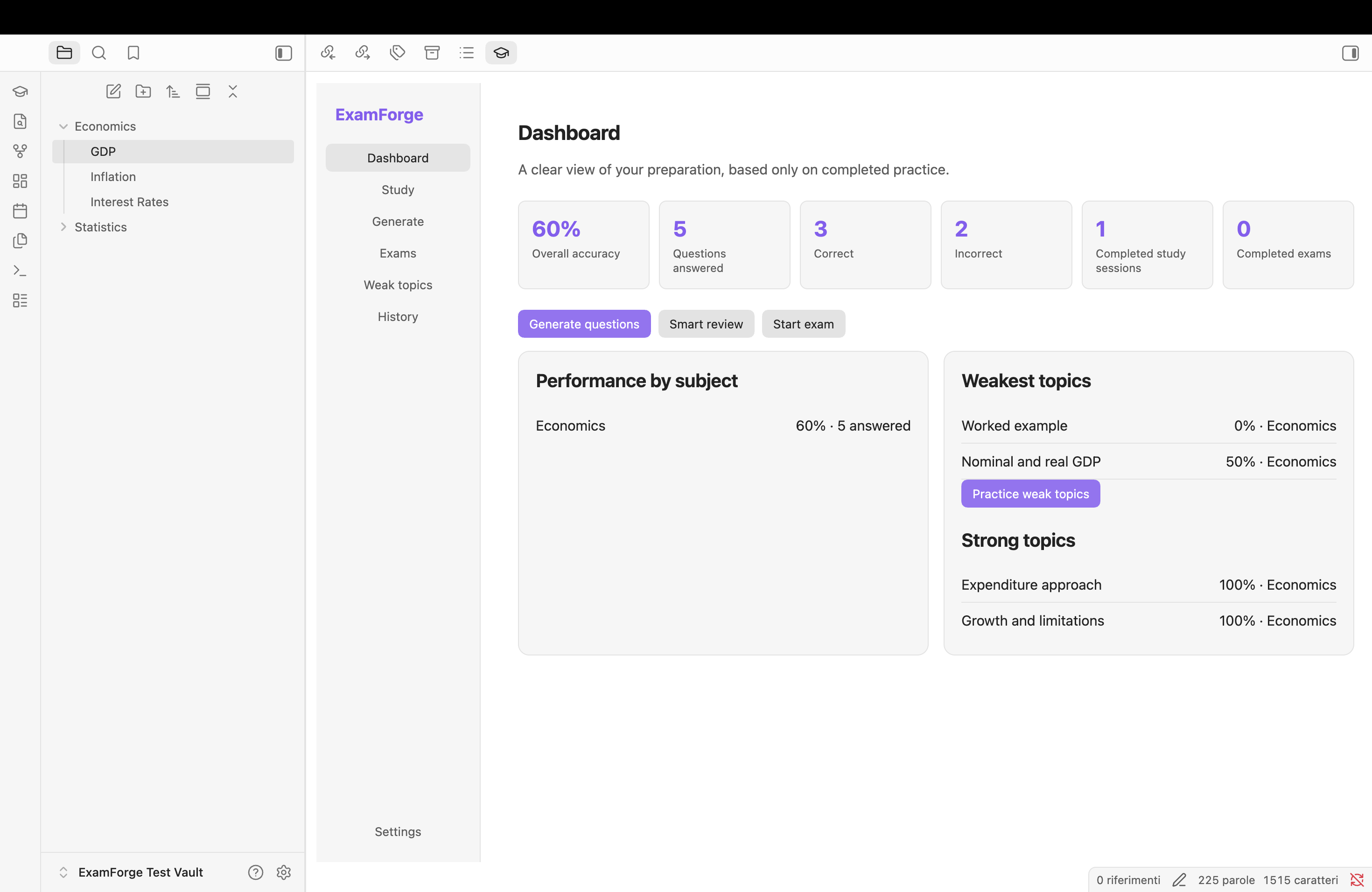Screen dimensions: 1372x892
Task: Open the Weak topics section
Action: [398, 285]
